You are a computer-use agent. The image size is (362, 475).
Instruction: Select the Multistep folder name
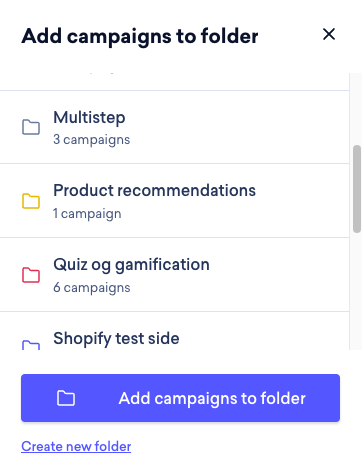(x=89, y=117)
